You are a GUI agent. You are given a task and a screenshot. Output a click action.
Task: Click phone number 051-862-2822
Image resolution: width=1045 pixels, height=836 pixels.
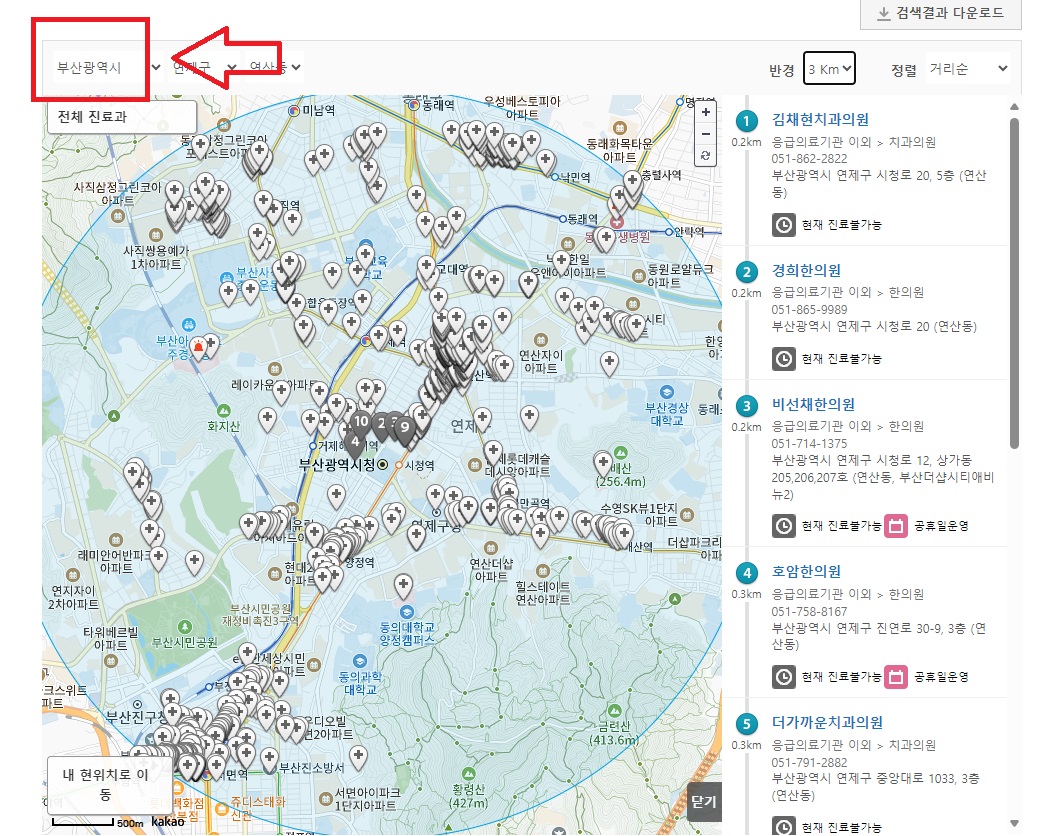[x=809, y=159]
